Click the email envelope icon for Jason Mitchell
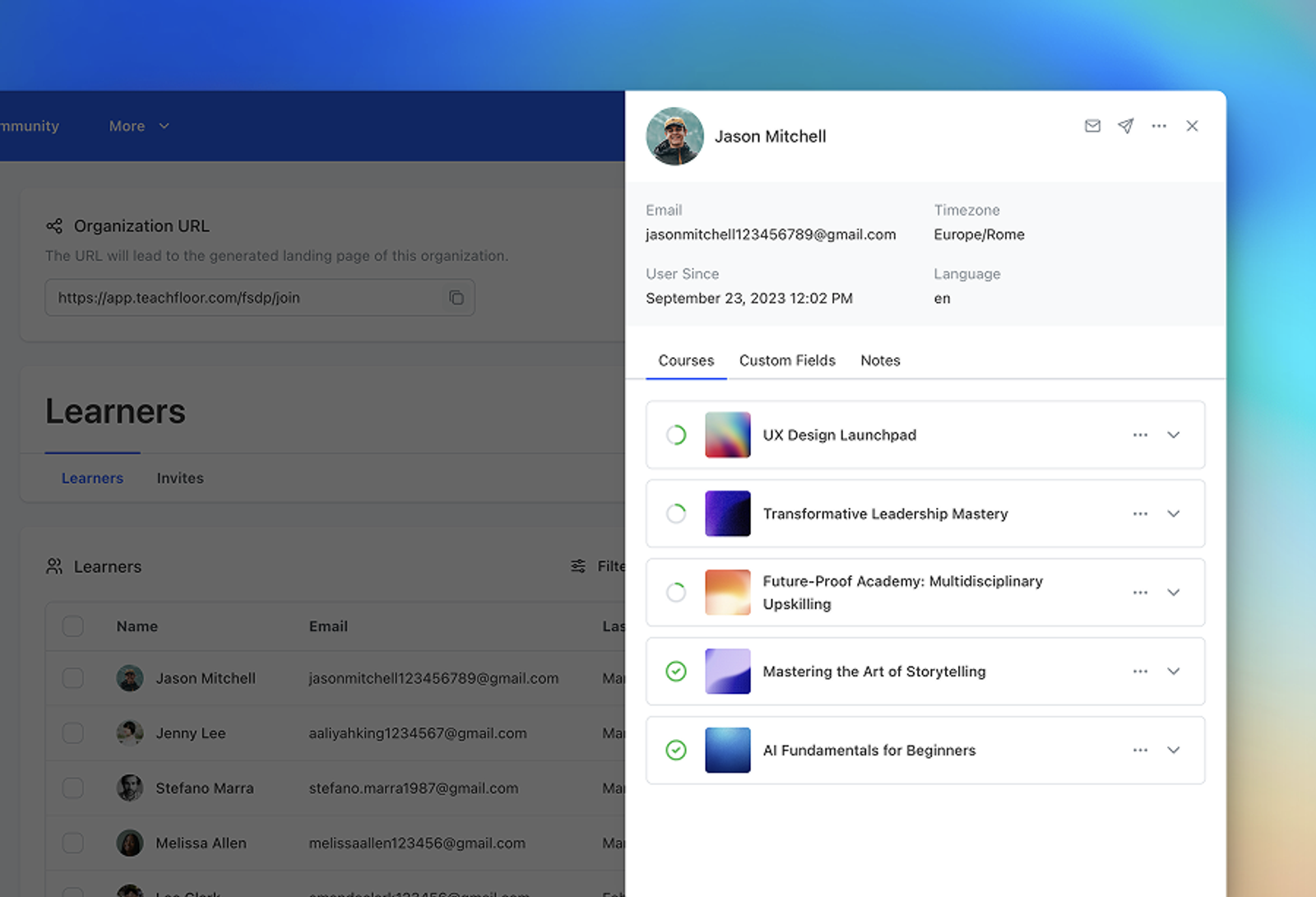The height and width of the screenshot is (897, 1316). tap(1092, 126)
